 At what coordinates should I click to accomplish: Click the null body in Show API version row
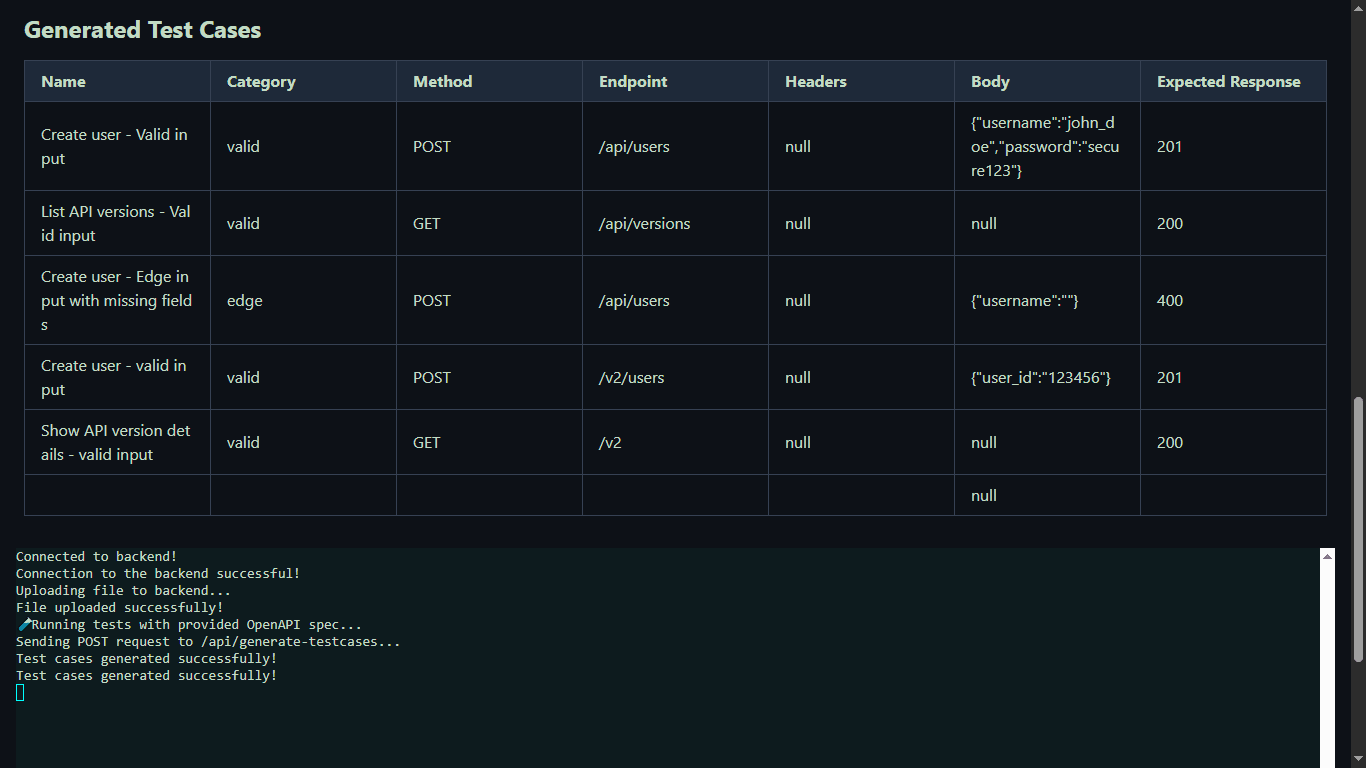pyautogui.click(x=1047, y=442)
